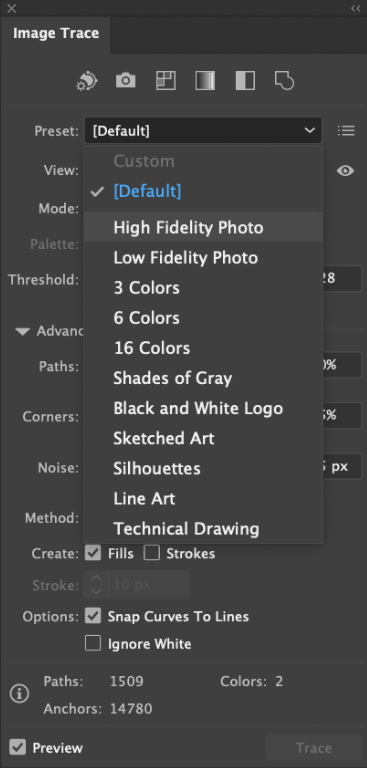The width and height of the screenshot is (367, 768).
Task: Close the Preset dropdown showing [Default]
Action: [x=203, y=131]
